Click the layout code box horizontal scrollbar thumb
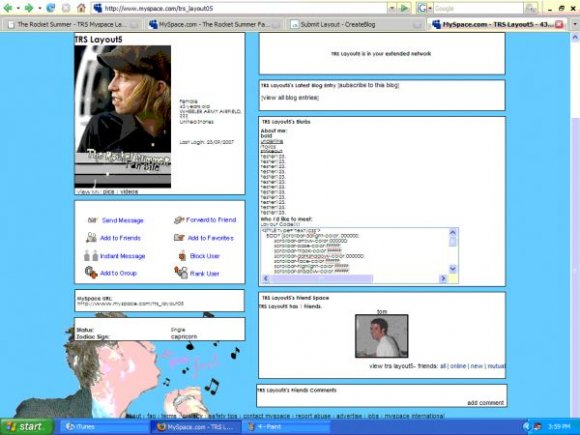Image resolution: width=580 pixels, height=435 pixels. click(321, 278)
